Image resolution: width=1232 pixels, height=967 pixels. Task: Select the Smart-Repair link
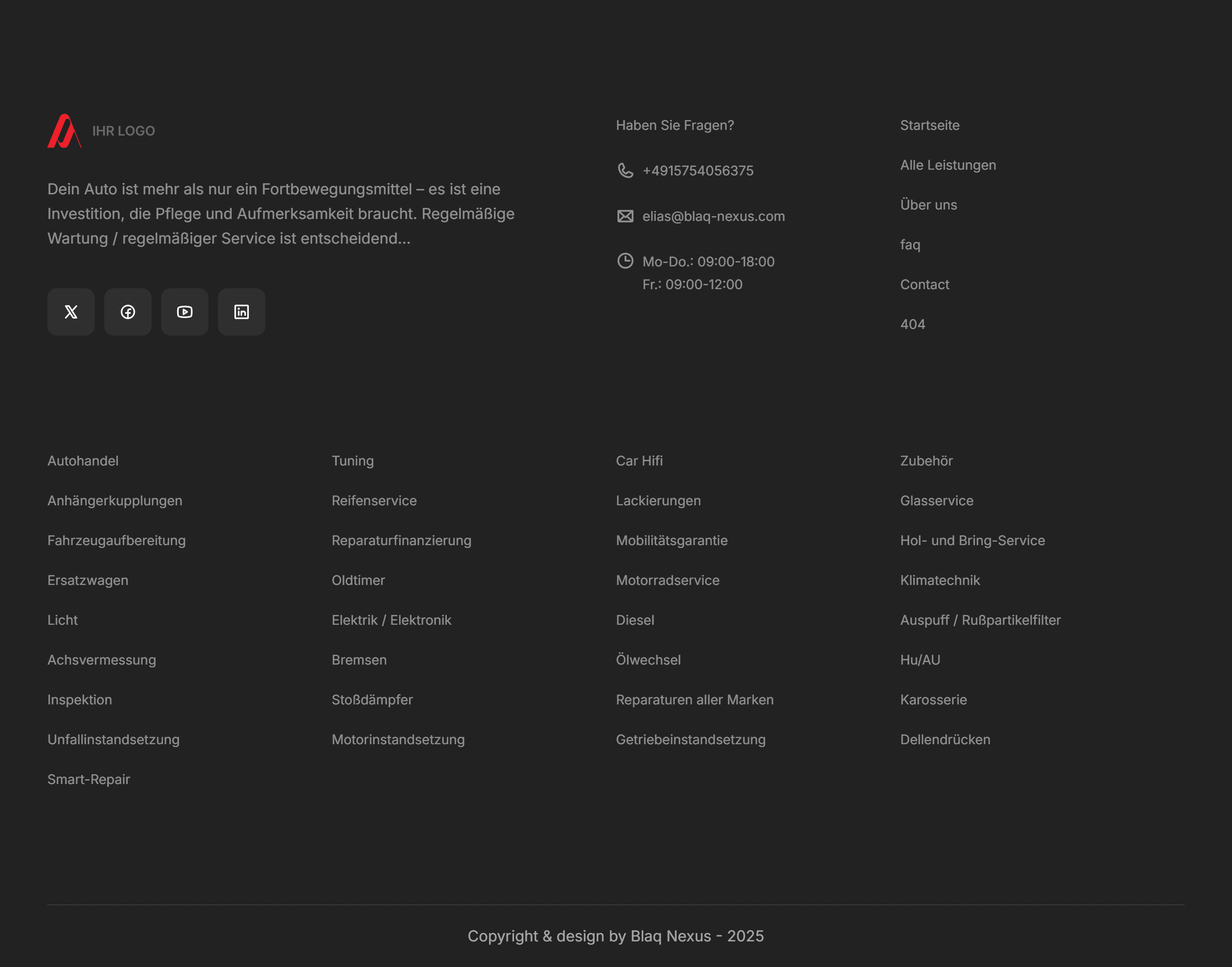[x=89, y=779]
